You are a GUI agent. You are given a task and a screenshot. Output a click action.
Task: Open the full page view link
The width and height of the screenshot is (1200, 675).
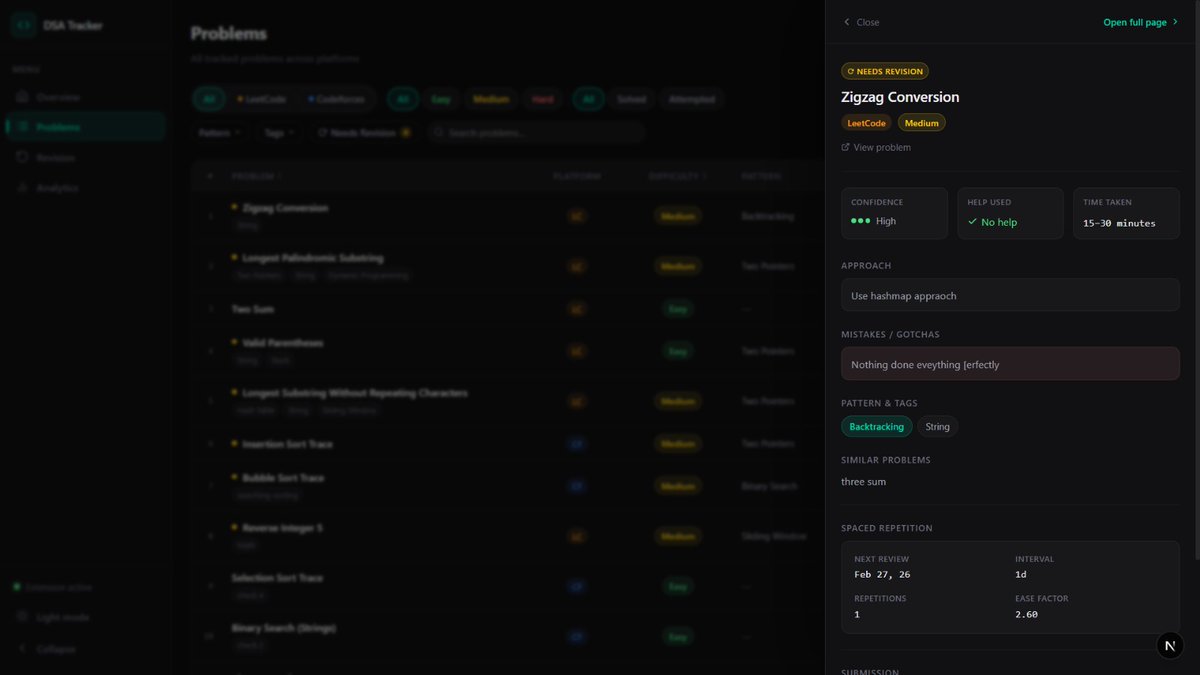coord(1141,22)
